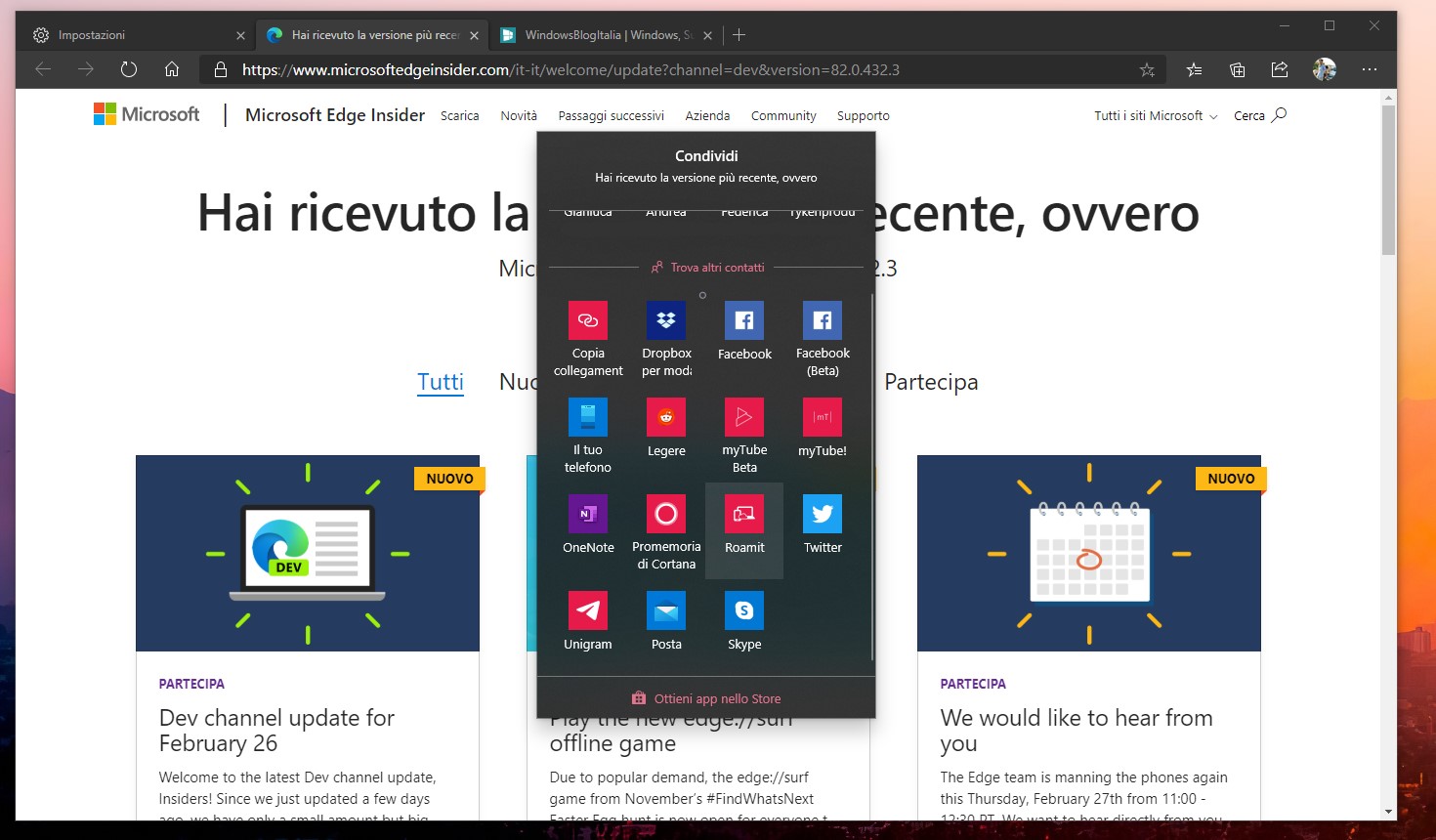The height and width of the screenshot is (840, 1436).
Task: Click the address bar URL
Action: (x=570, y=69)
